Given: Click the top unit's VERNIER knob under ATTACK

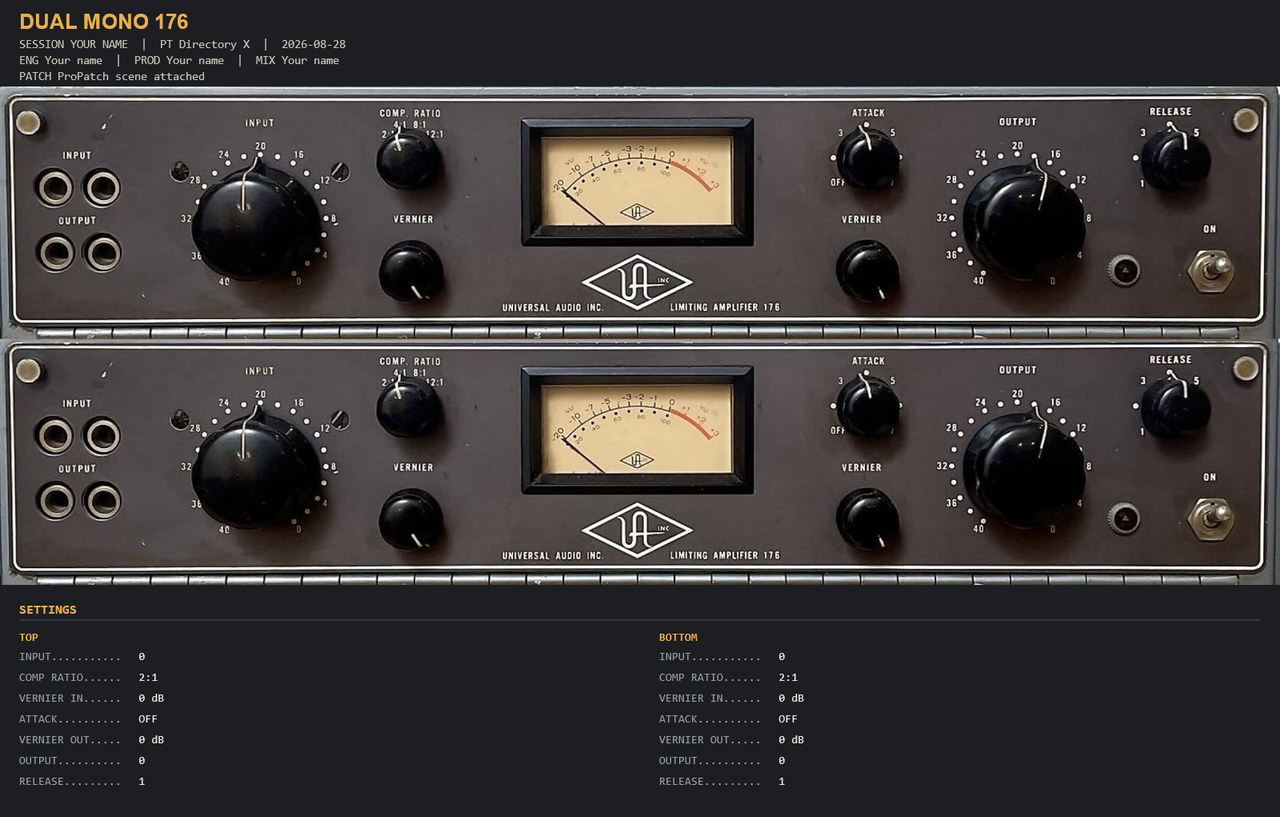Looking at the screenshot, I should tap(867, 271).
